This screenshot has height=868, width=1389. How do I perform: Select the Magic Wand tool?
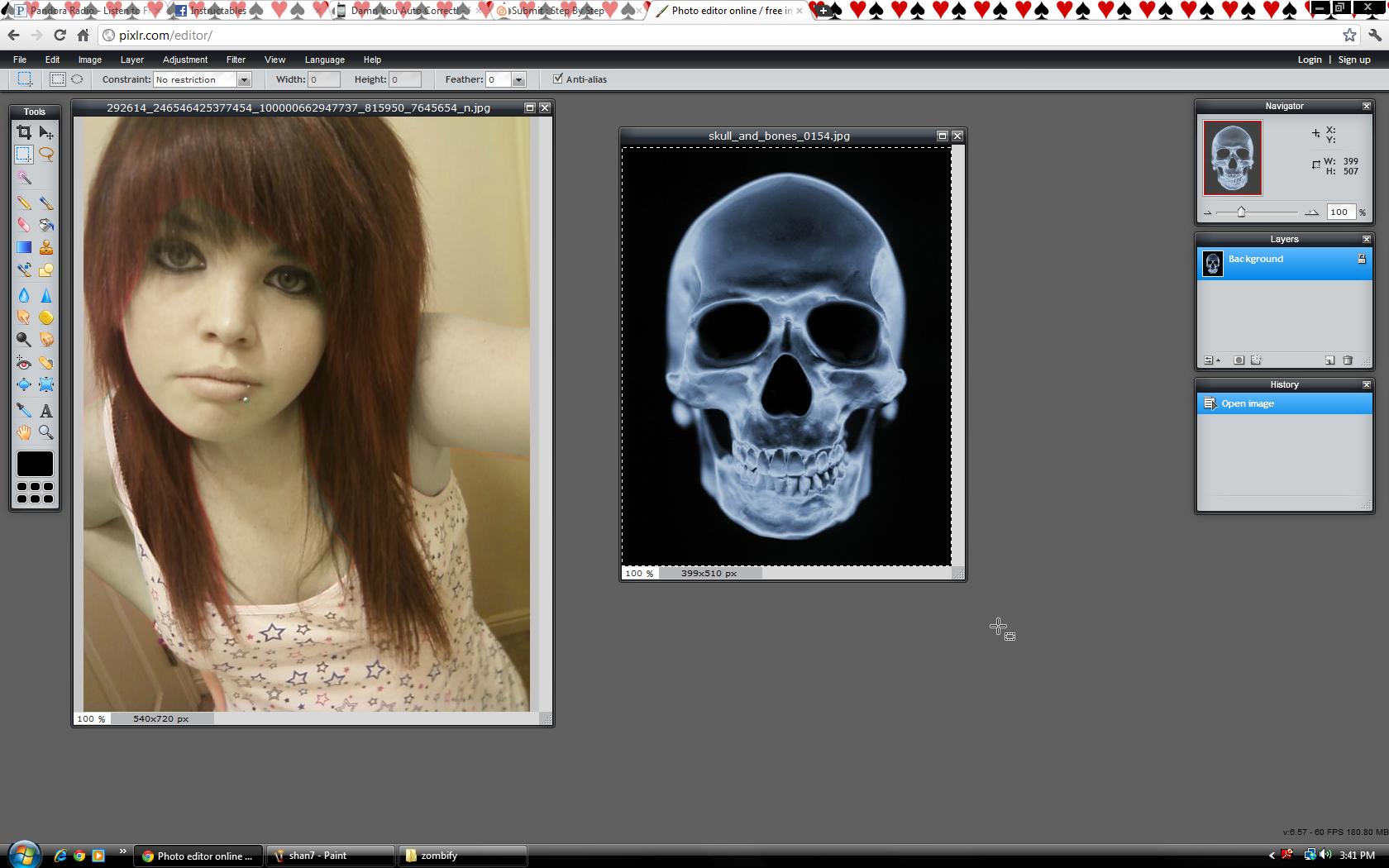coord(24,177)
